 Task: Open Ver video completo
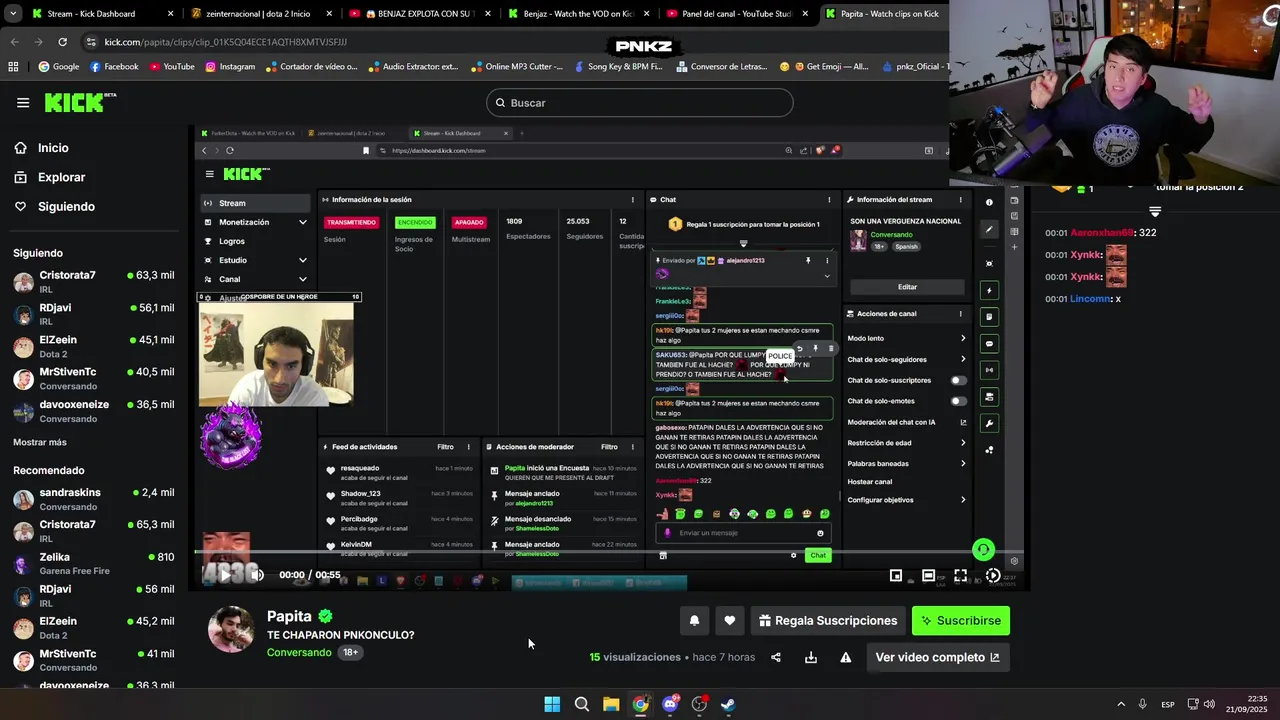pyautogui.click(x=937, y=657)
